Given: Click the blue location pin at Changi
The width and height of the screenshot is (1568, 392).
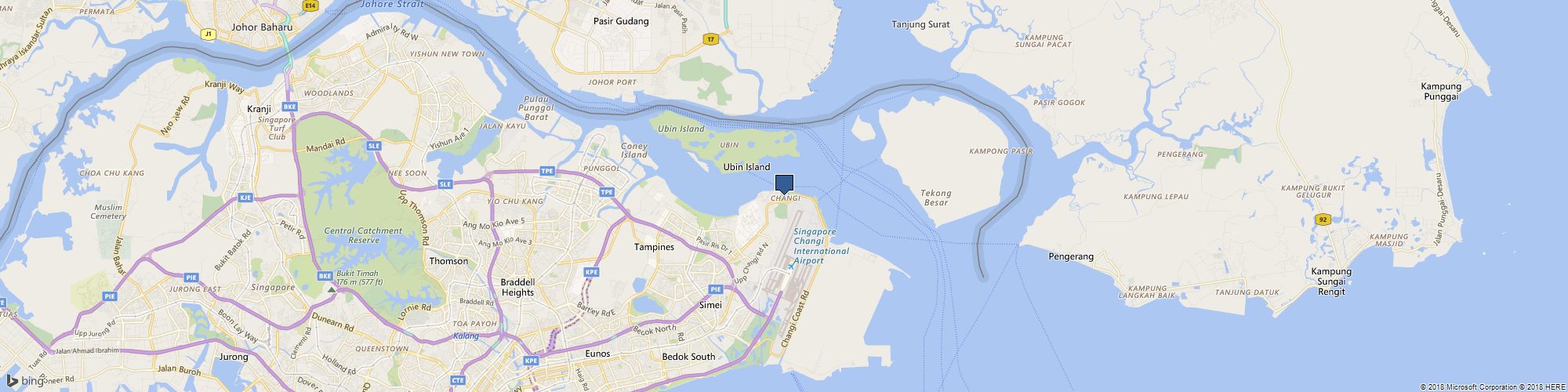Looking at the screenshot, I should (785, 184).
